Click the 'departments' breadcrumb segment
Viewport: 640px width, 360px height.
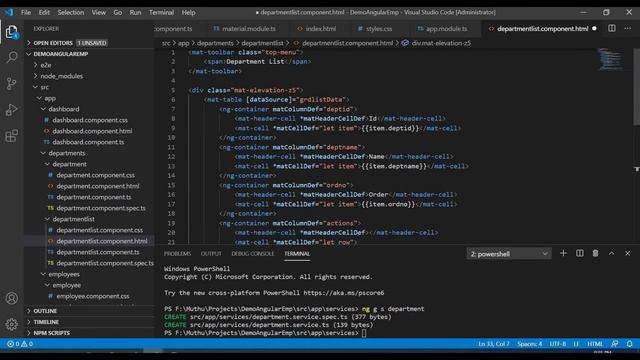(215, 43)
